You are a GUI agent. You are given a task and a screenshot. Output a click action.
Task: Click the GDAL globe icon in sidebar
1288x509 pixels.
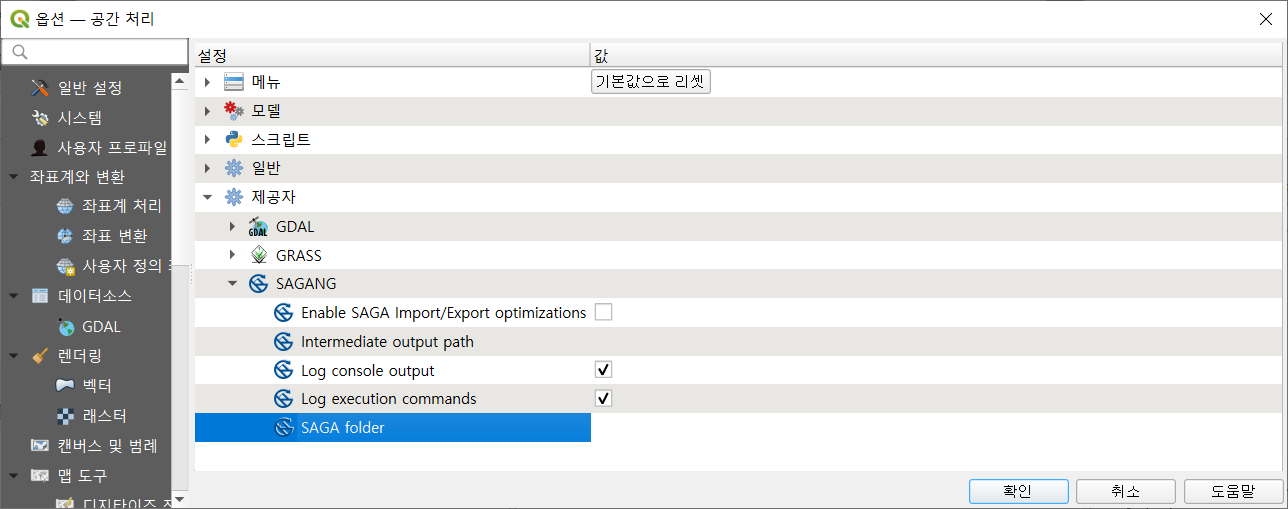65,326
